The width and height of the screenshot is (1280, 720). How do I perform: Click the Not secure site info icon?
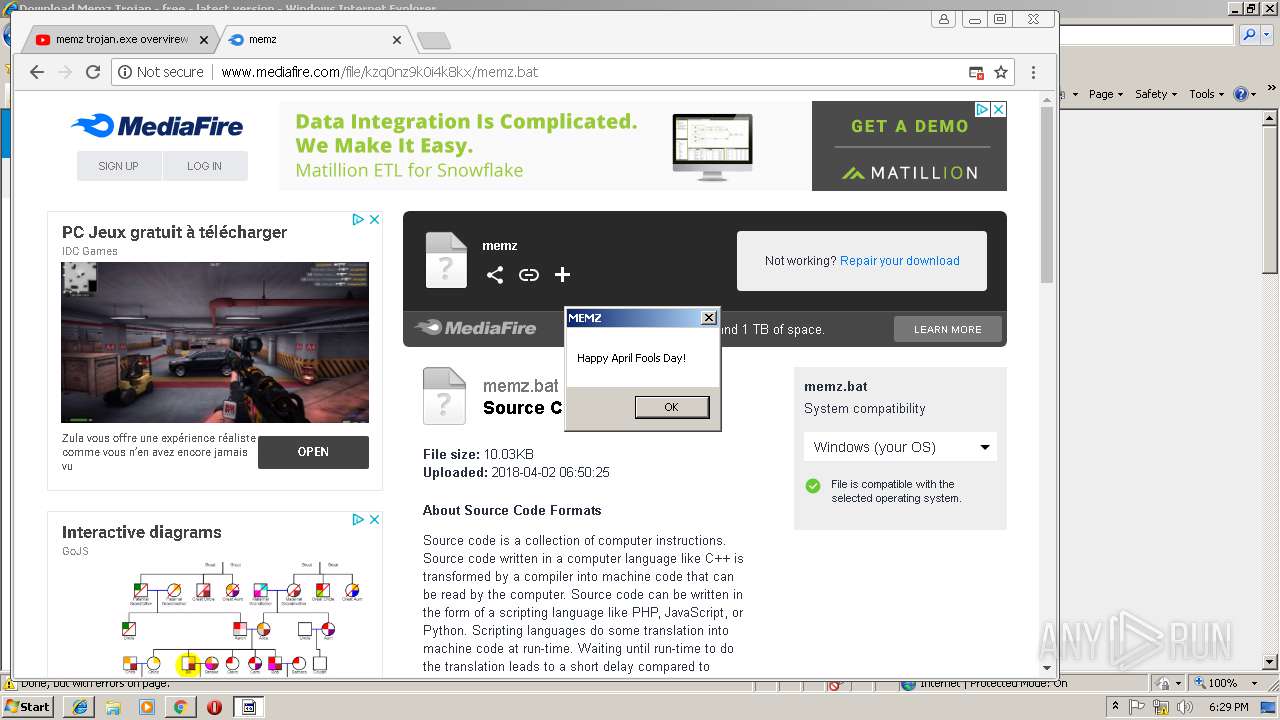click(x=125, y=72)
